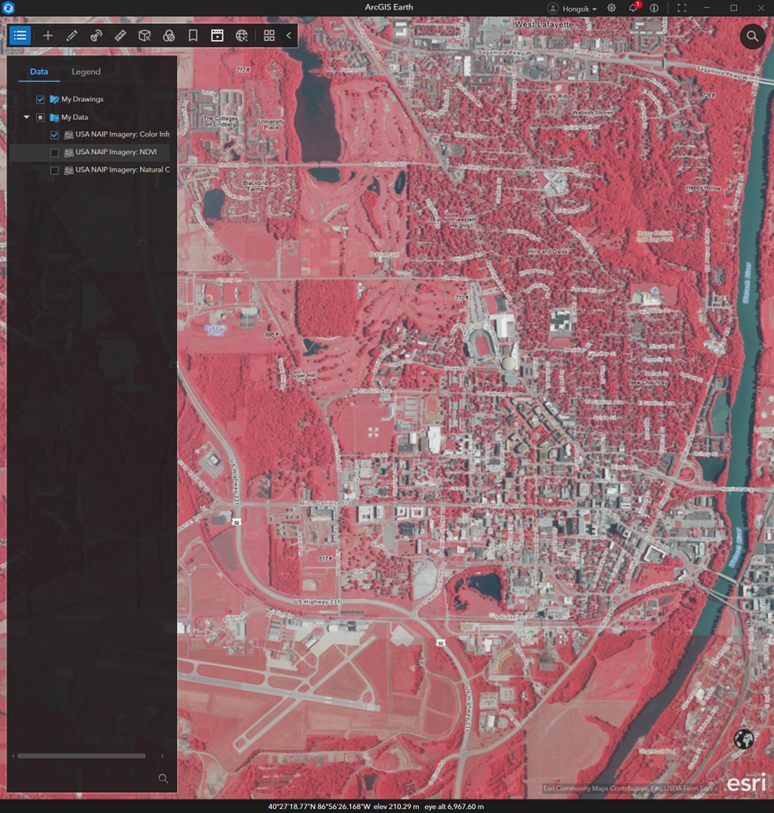Open the Basemap gallery grid icon
This screenshot has width=774, height=813.
tap(269, 36)
